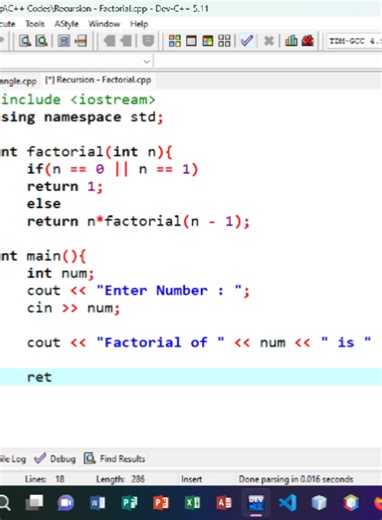Click the 'return 1;' code line
382x520 pixels.
(x=65, y=186)
